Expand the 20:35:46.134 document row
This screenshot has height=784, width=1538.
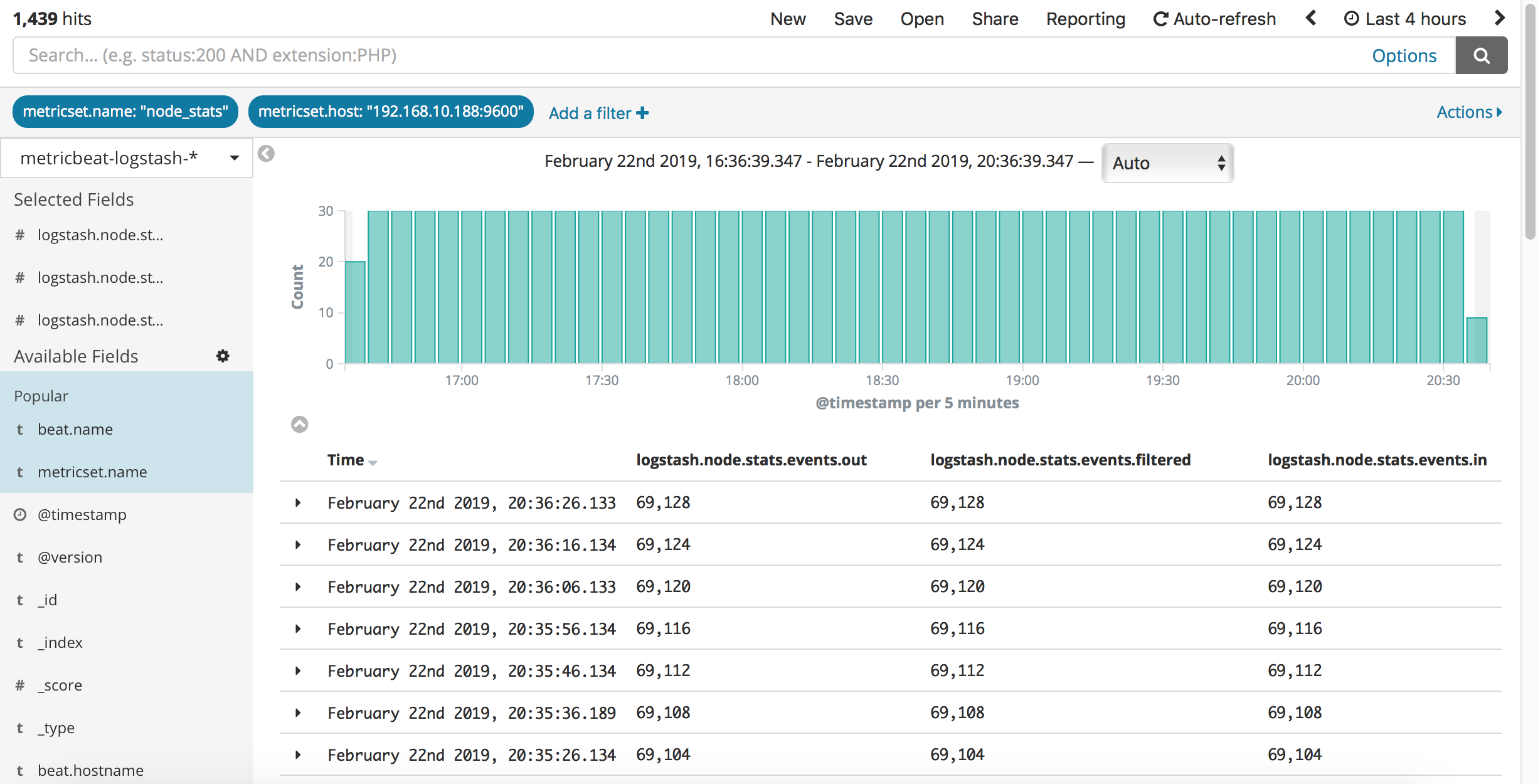(x=298, y=670)
